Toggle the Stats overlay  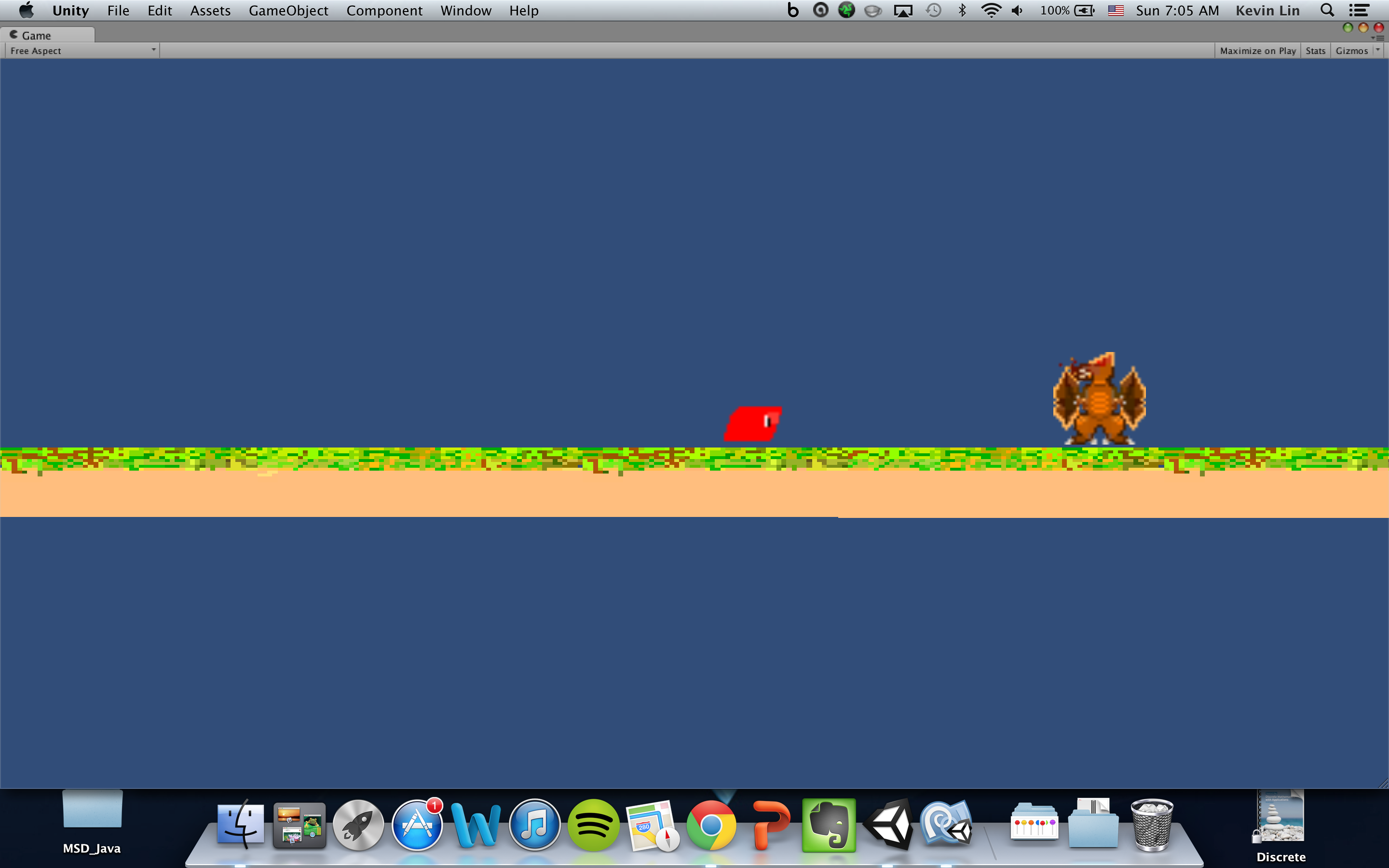tap(1315, 51)
